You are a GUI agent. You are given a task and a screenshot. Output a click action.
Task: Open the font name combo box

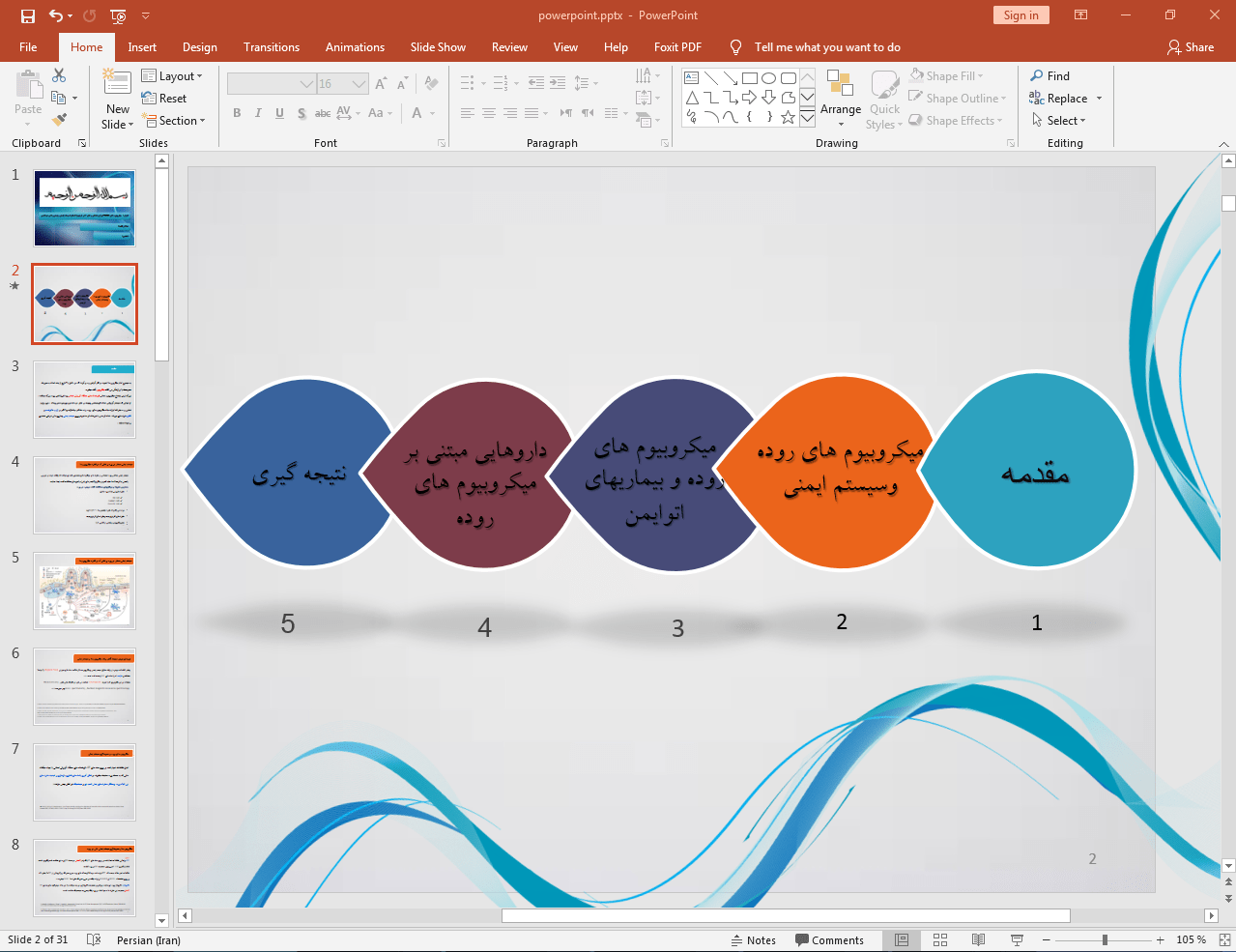pos(272,84)
